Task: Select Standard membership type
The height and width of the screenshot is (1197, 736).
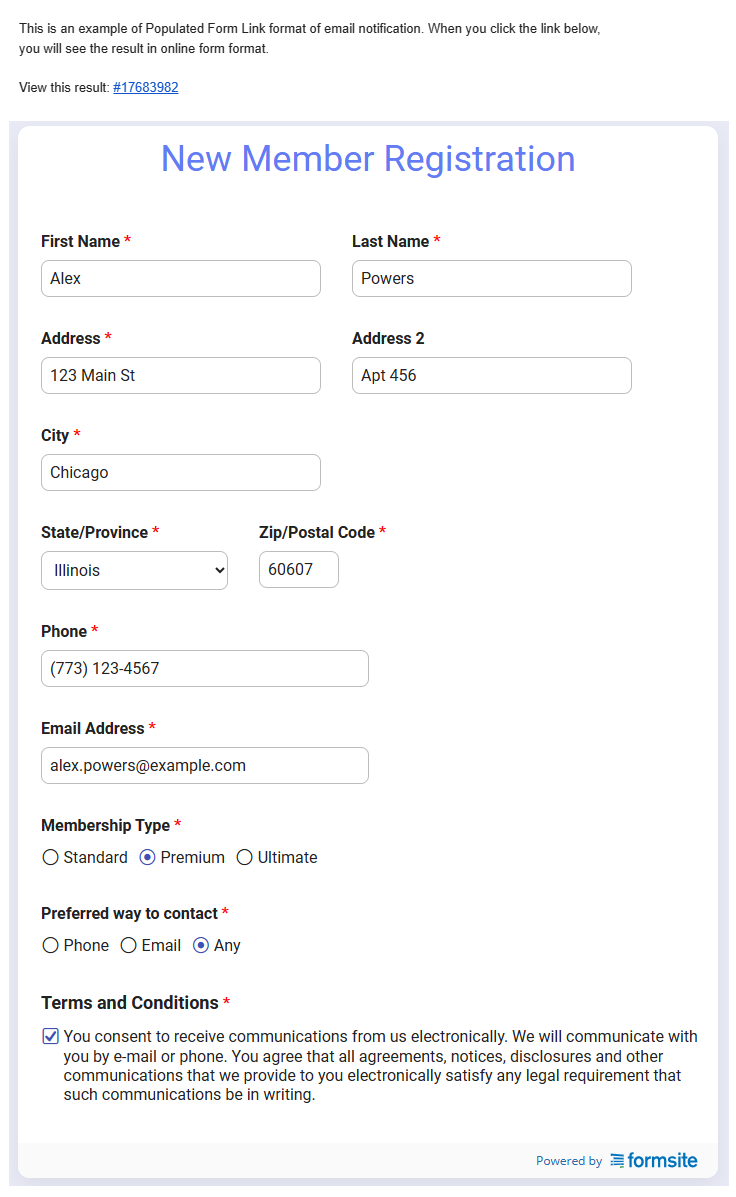Action: point(51,858)
